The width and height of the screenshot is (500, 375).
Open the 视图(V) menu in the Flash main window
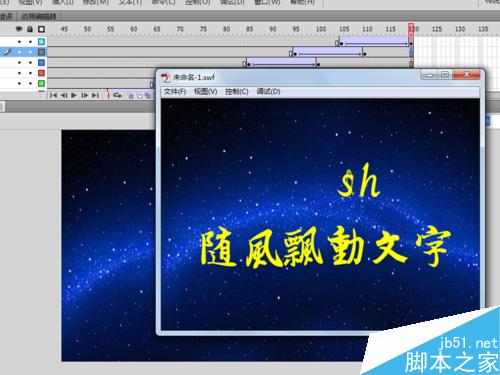click(30, 2)
